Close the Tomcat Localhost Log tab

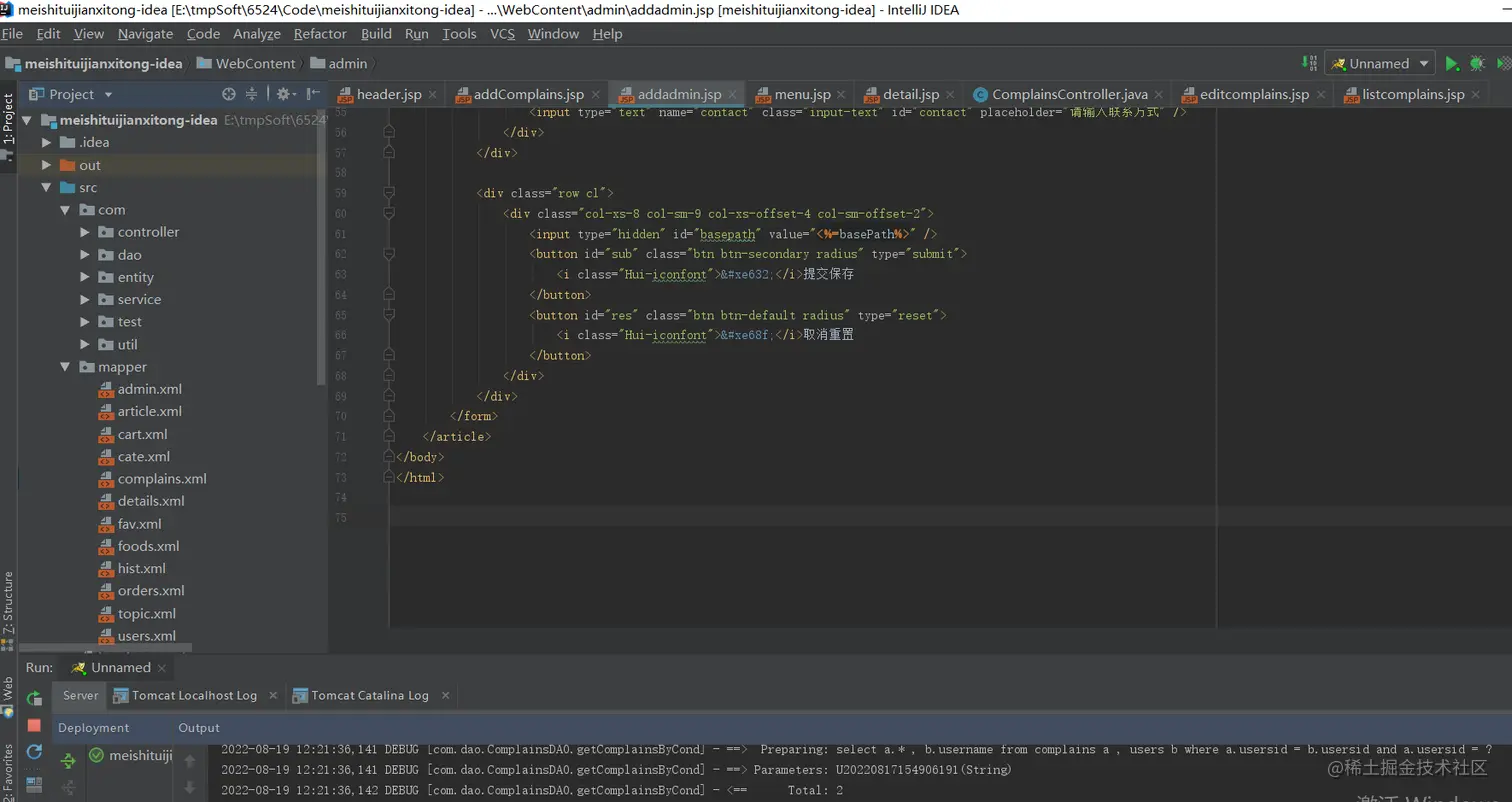coord(271,695)
